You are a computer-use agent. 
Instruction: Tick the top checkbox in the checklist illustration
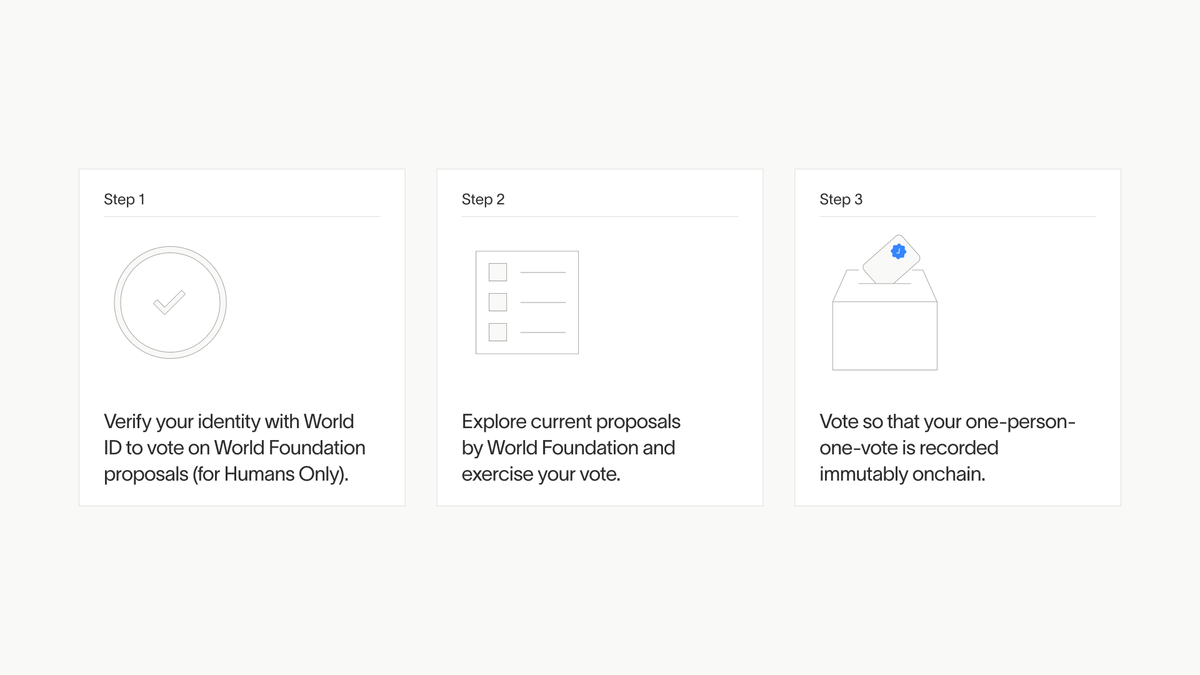click(x=497, y=272)
